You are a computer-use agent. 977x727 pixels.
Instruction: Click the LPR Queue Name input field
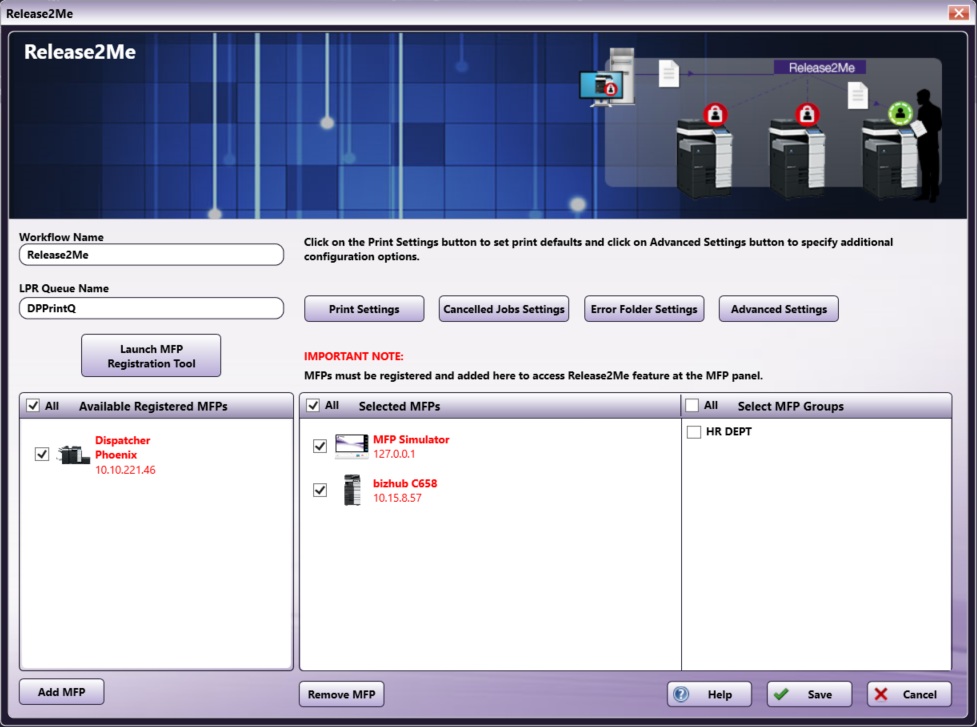pos(151,308)
